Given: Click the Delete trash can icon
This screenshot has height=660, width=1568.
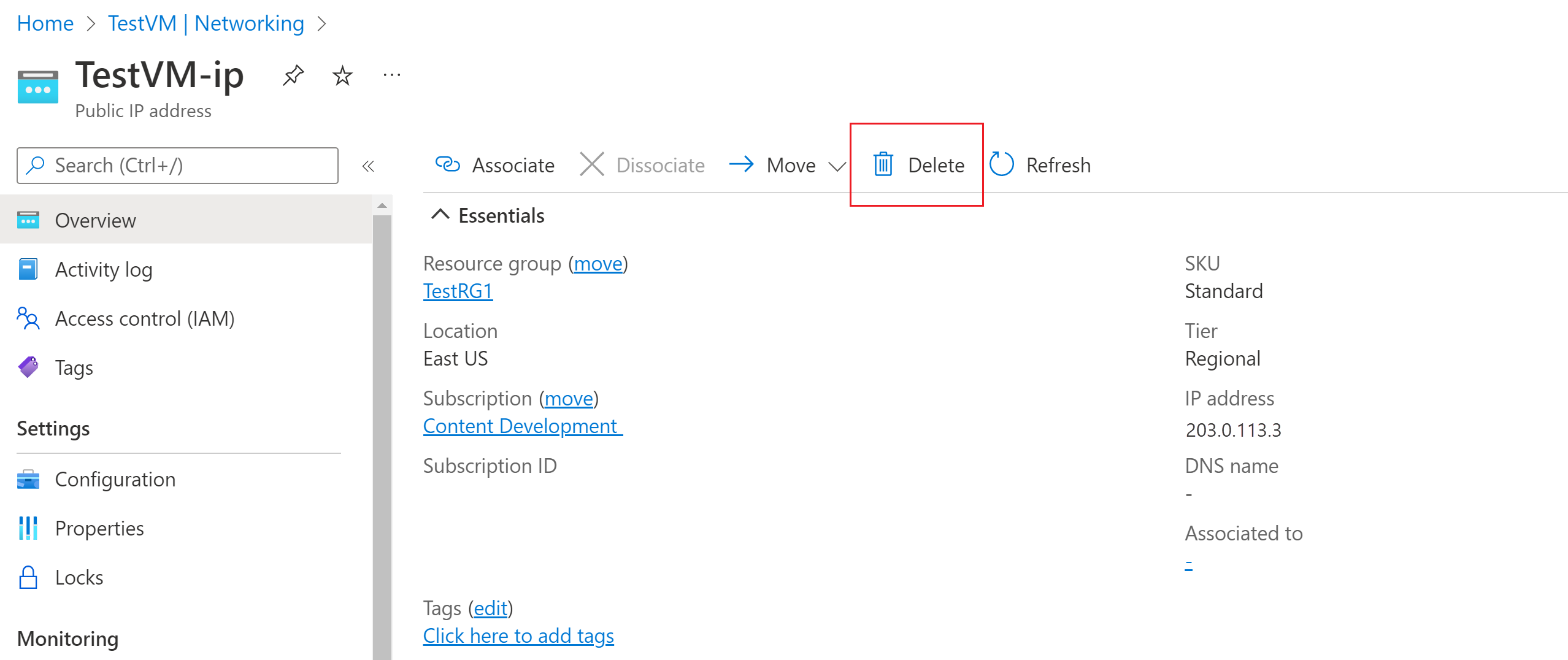Looking at the screenshot, I should point(883,164).
